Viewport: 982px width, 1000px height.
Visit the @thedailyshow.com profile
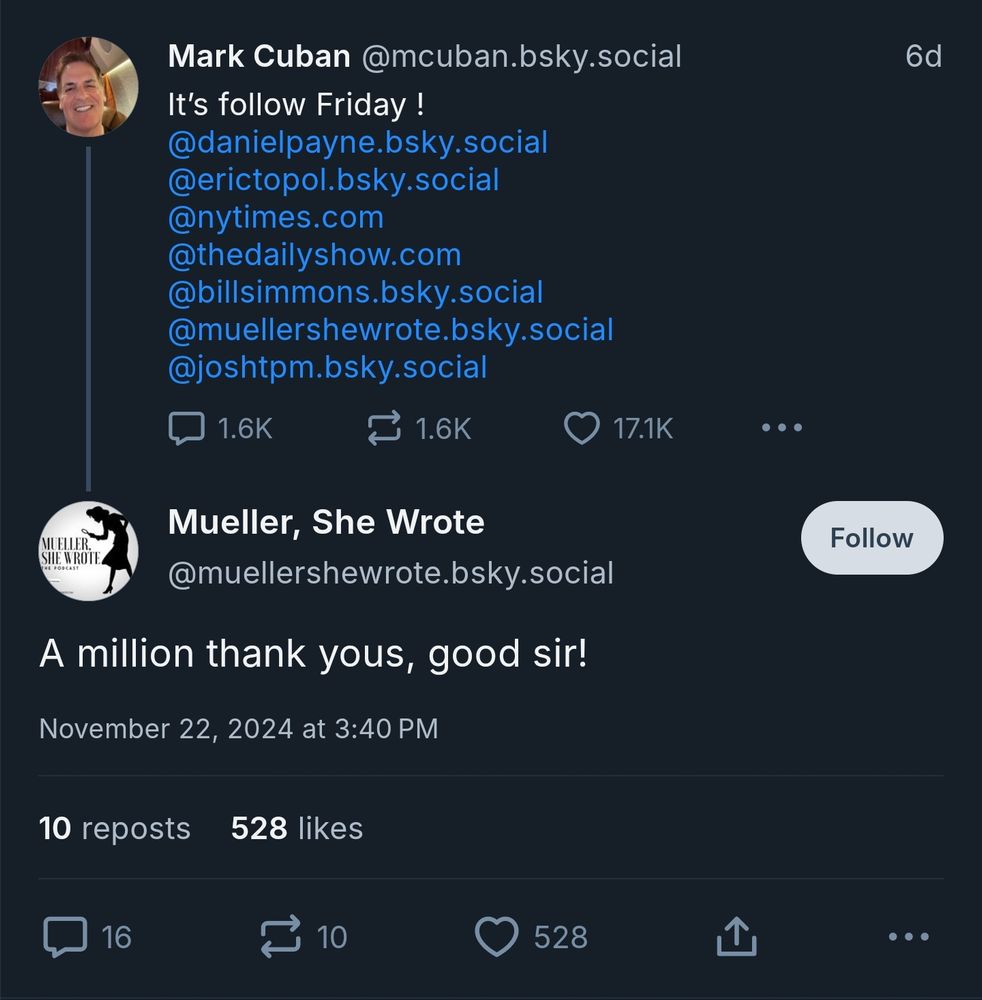pos(315,254)
